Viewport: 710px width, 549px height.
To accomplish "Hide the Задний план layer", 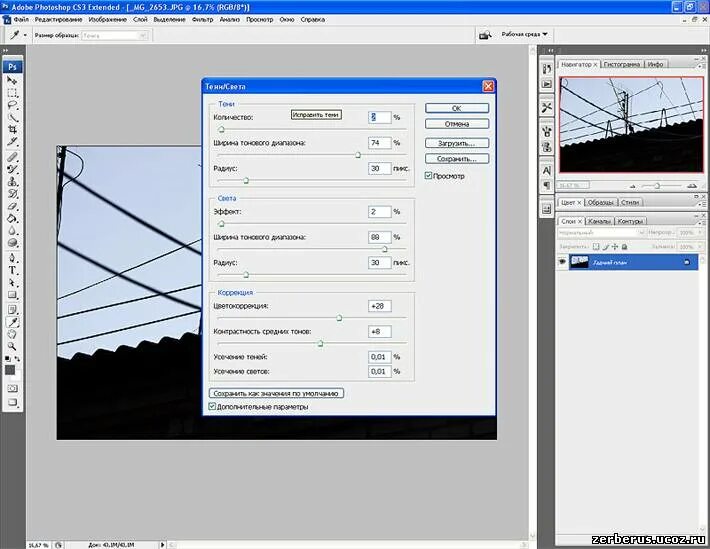I will 562,262.
